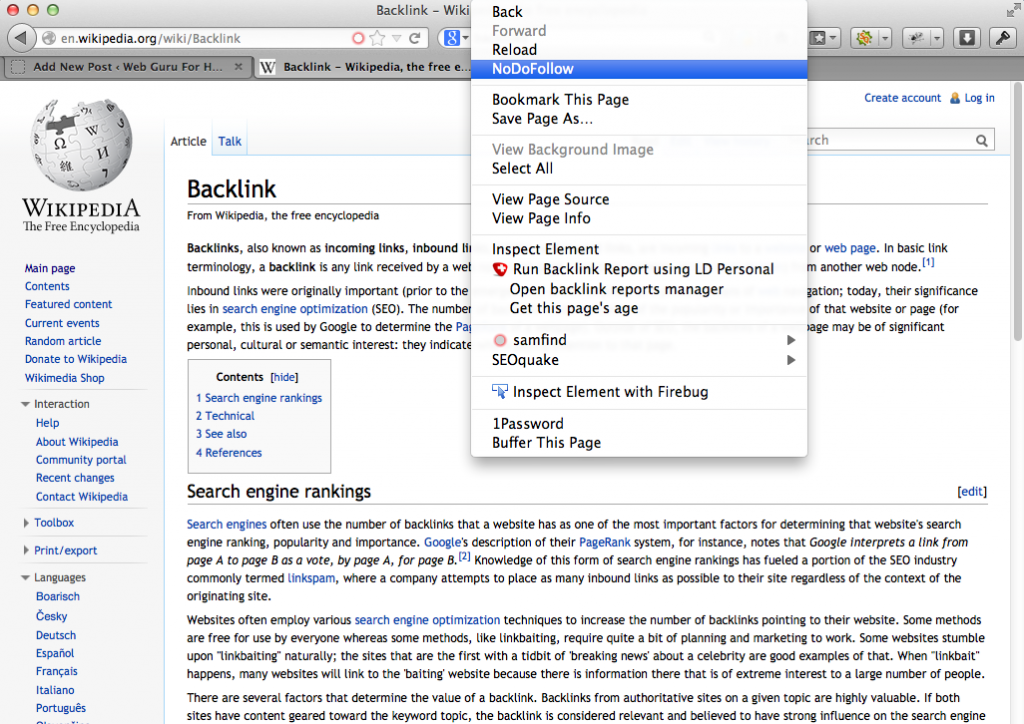
Task: Choose Save Page As… menu item
Action: click(639, 118)
